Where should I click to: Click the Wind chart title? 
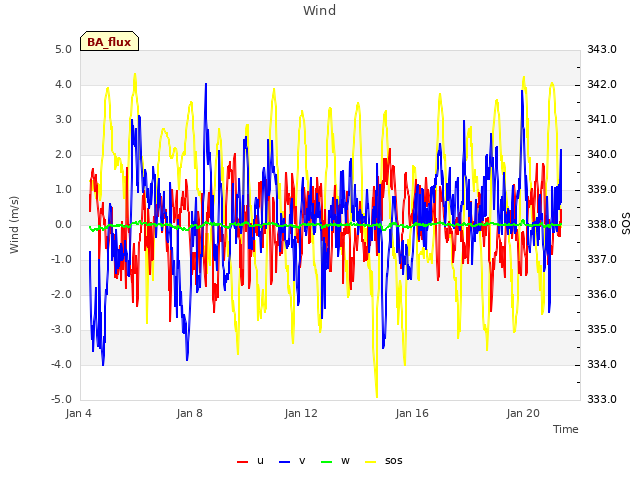click(320, 10)
